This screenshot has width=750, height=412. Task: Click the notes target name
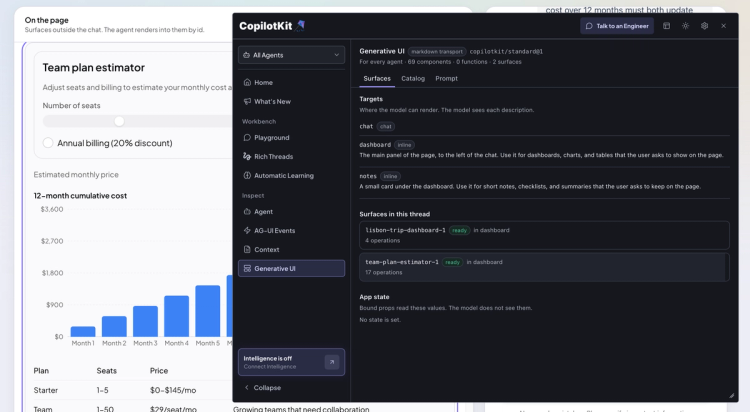tap(368, 176)
